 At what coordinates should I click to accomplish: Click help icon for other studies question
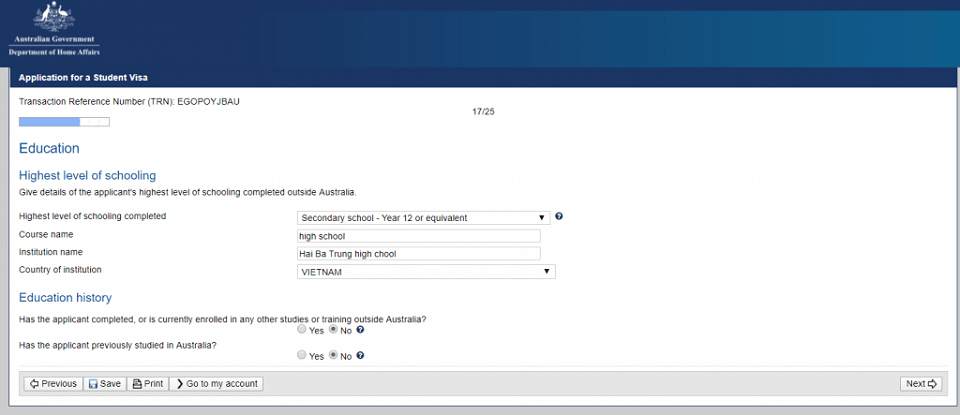pos(360,330)
